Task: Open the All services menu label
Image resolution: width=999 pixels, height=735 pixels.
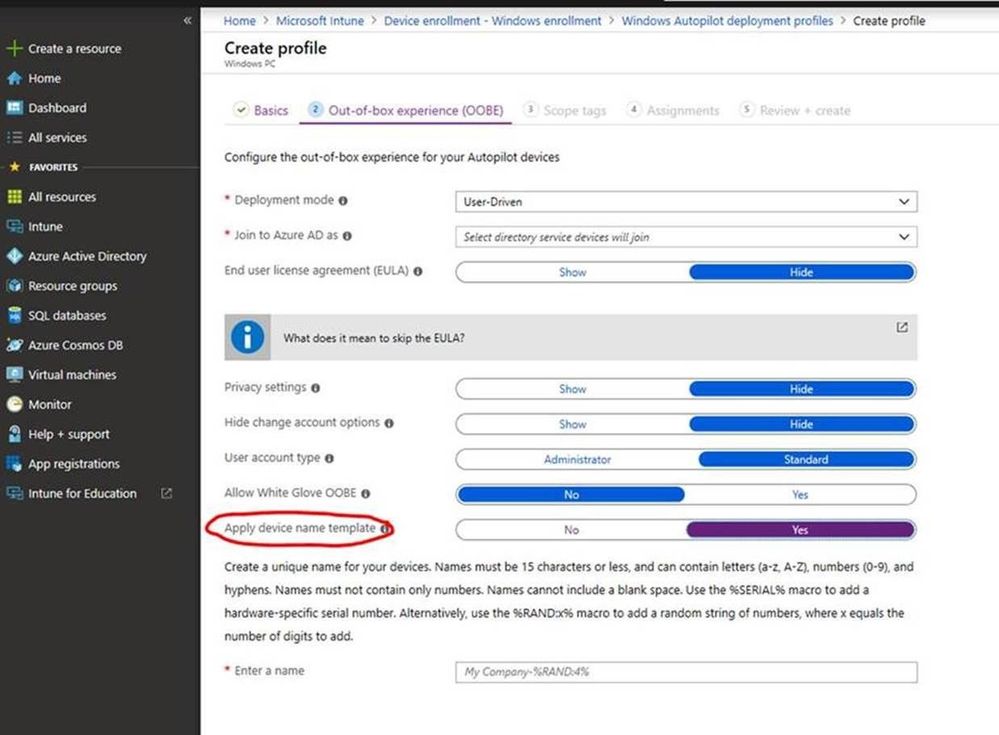Action: click(x=57, y=138)
